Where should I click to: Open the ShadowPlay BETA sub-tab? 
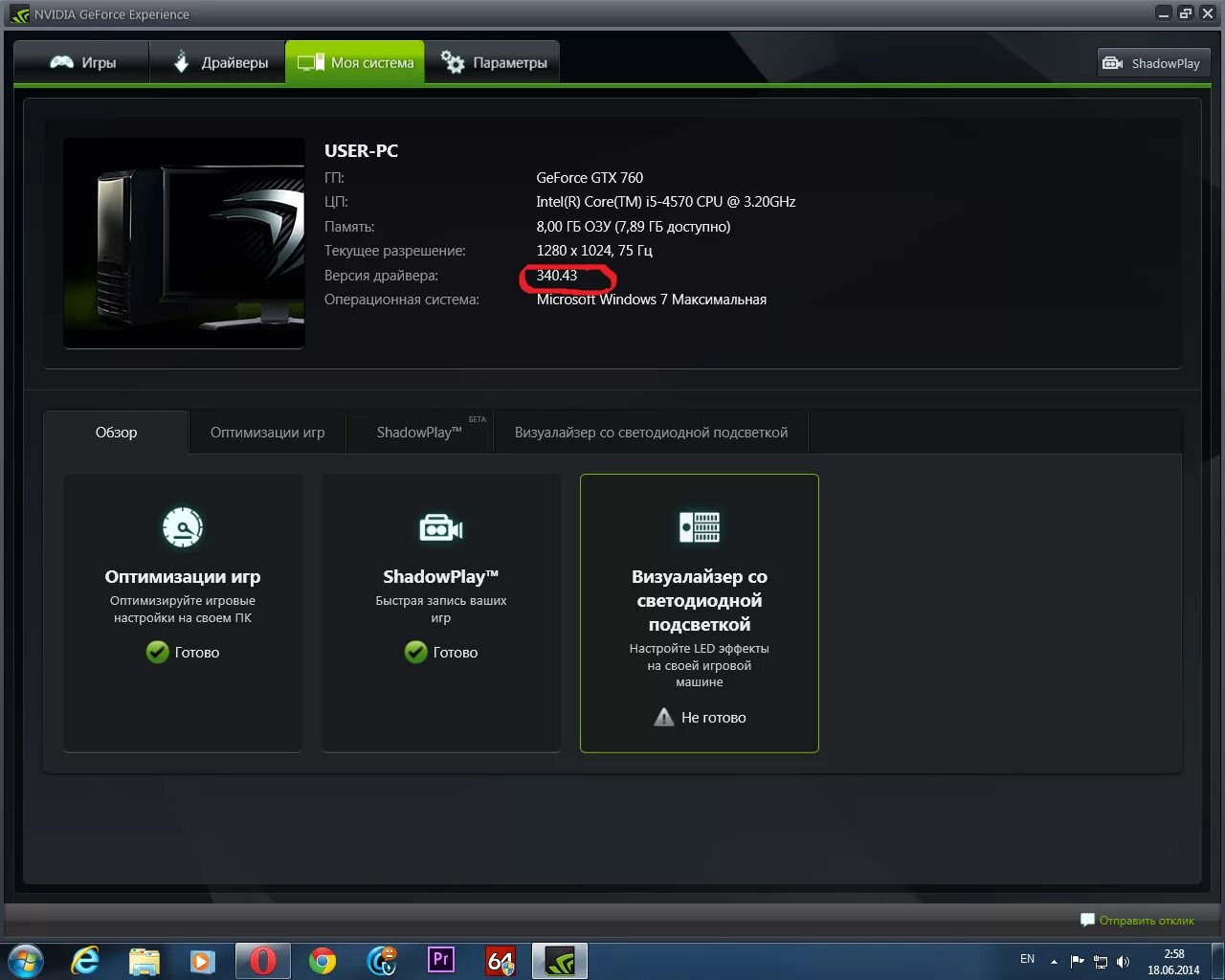click(x=420, y=433)
